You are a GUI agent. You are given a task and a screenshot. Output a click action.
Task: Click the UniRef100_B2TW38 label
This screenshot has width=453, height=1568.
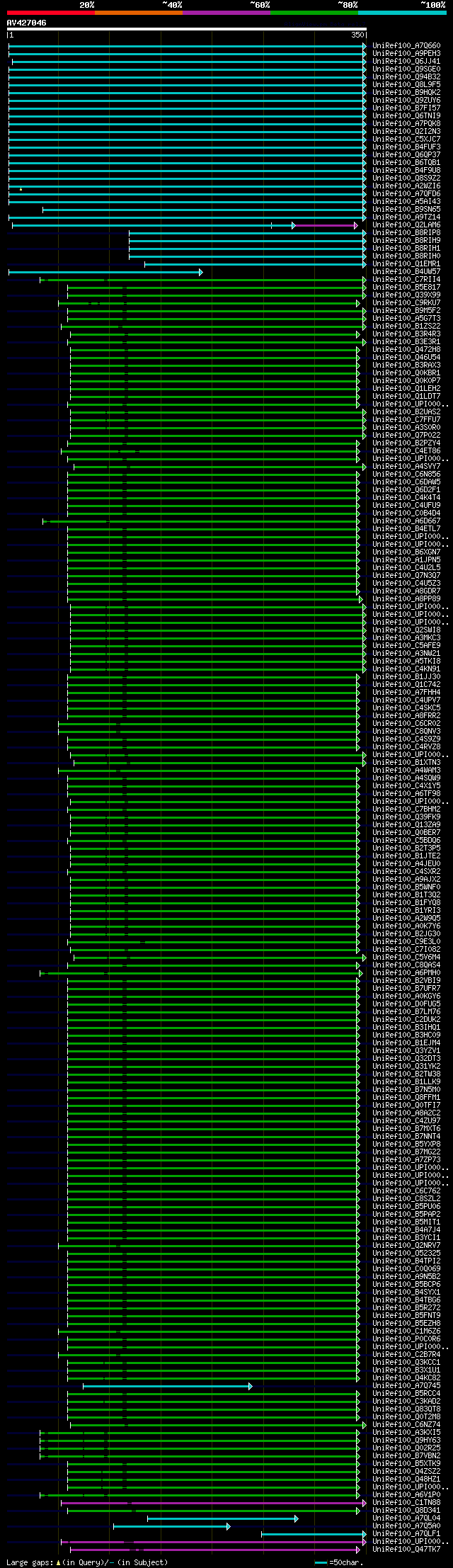tap(406, 1074)
